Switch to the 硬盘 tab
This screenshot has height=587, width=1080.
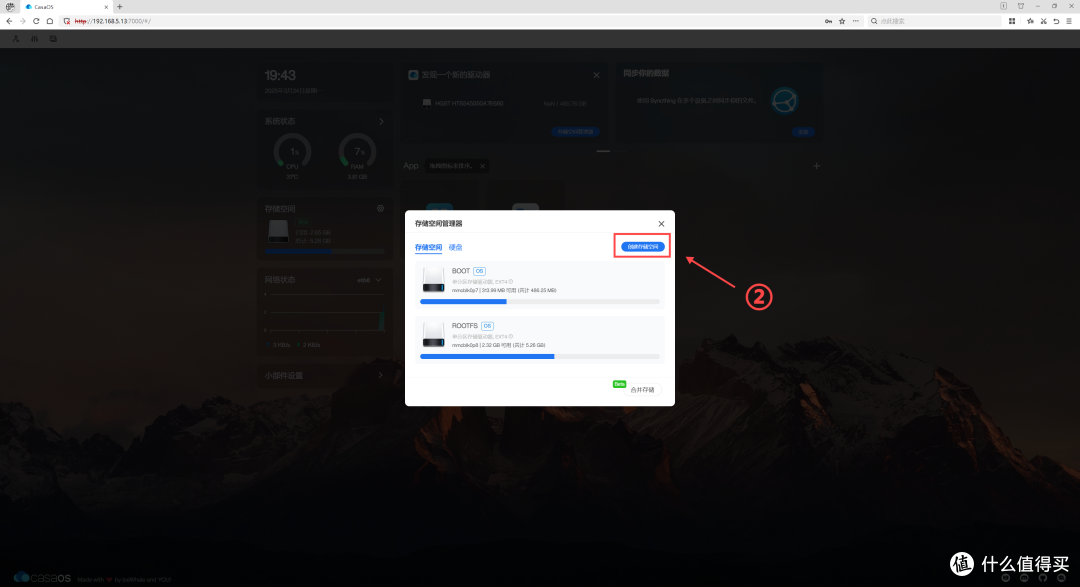click(455, 247)
